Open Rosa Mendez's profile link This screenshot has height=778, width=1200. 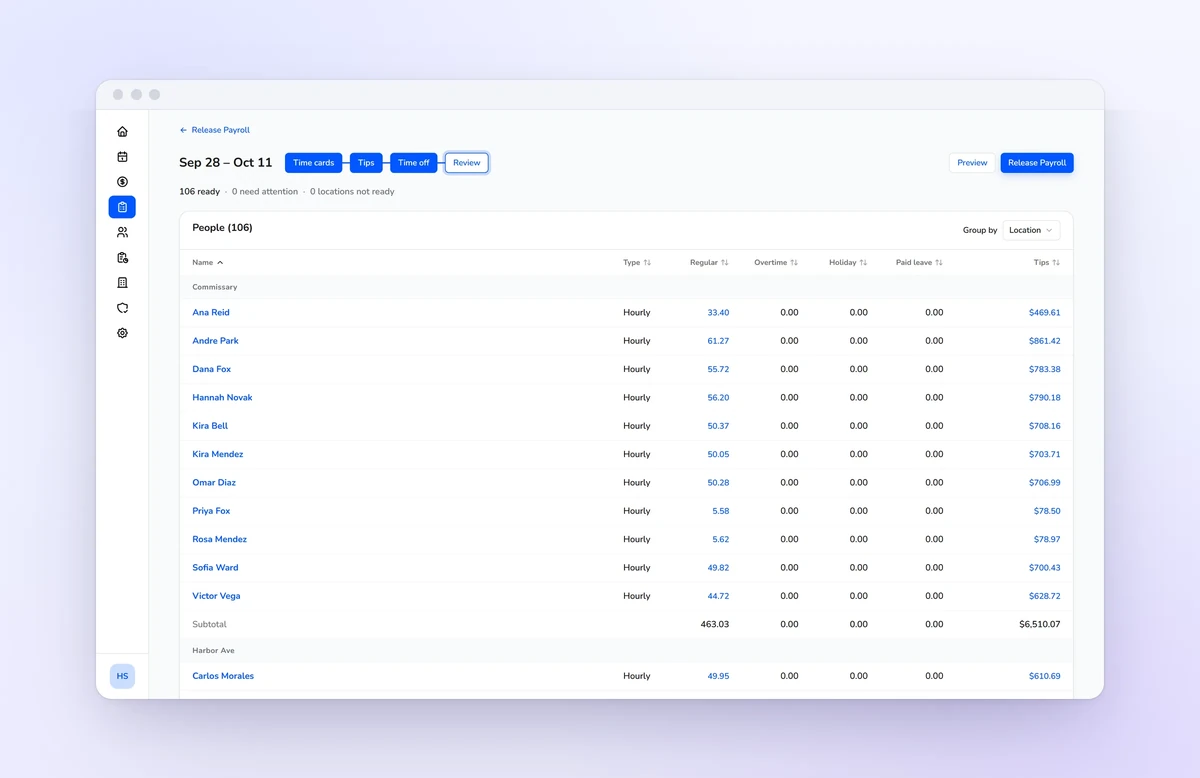pos(219,539)
